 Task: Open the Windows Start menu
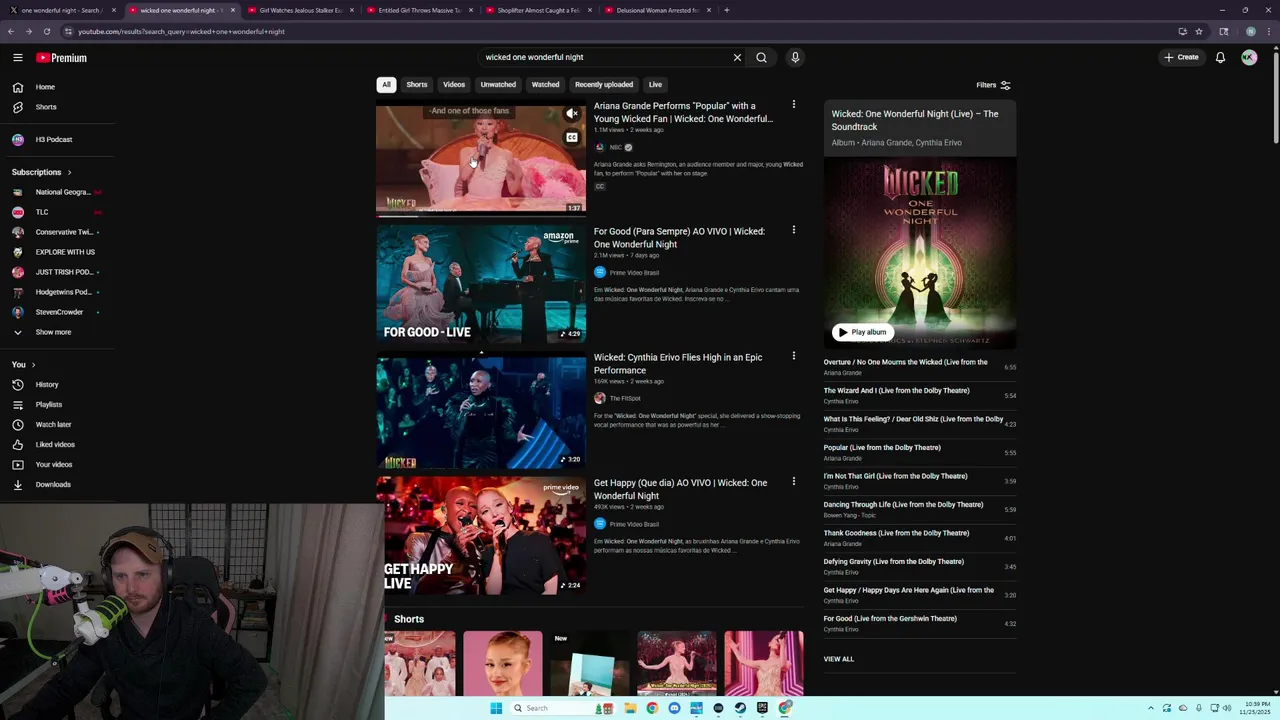click(496, 708)
